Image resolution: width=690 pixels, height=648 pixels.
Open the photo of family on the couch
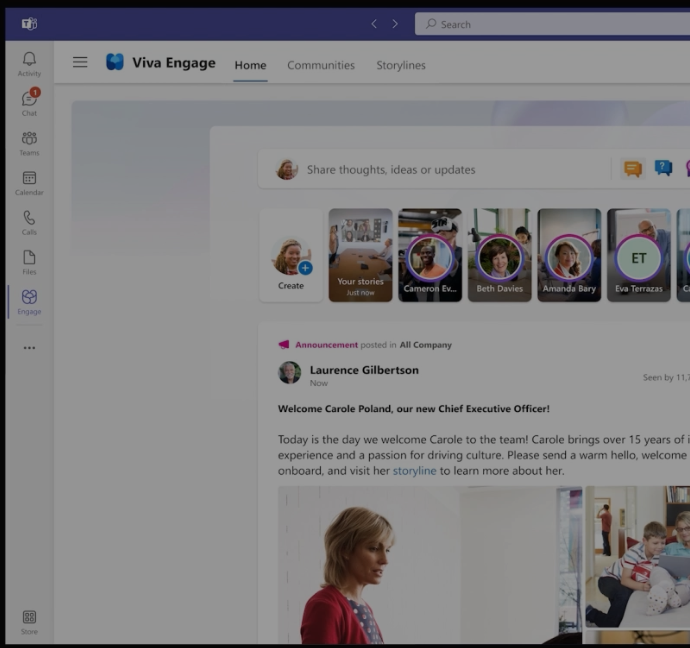click(638, 556)
